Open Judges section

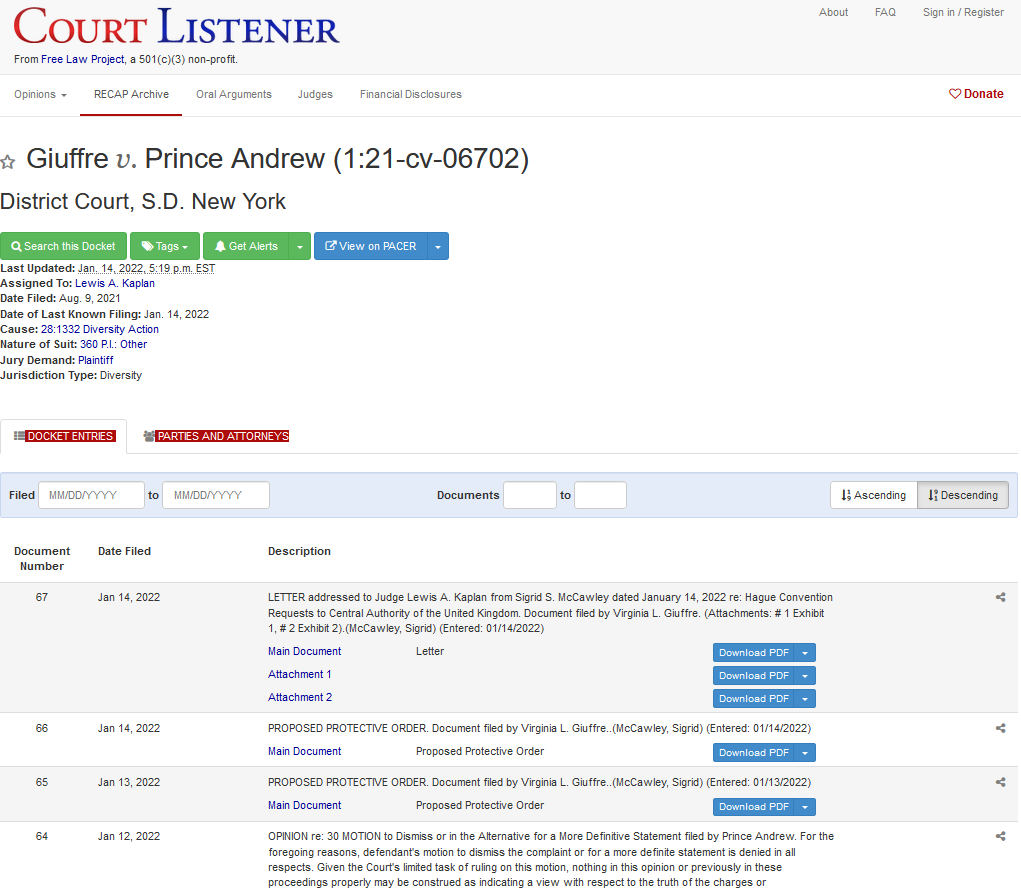pyautogui.click(x=315, y=94)
